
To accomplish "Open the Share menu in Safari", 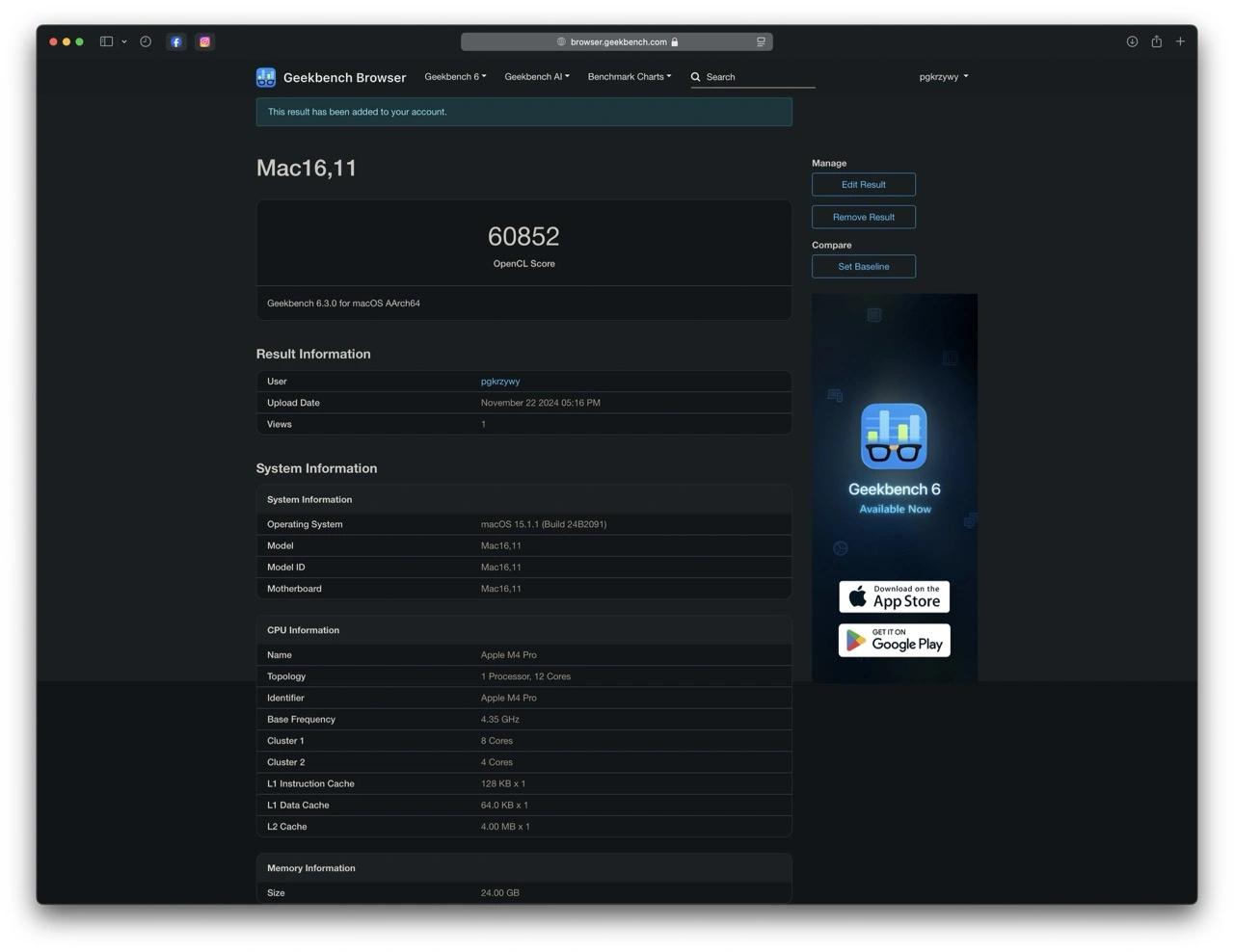I will tap(1156, 41).
